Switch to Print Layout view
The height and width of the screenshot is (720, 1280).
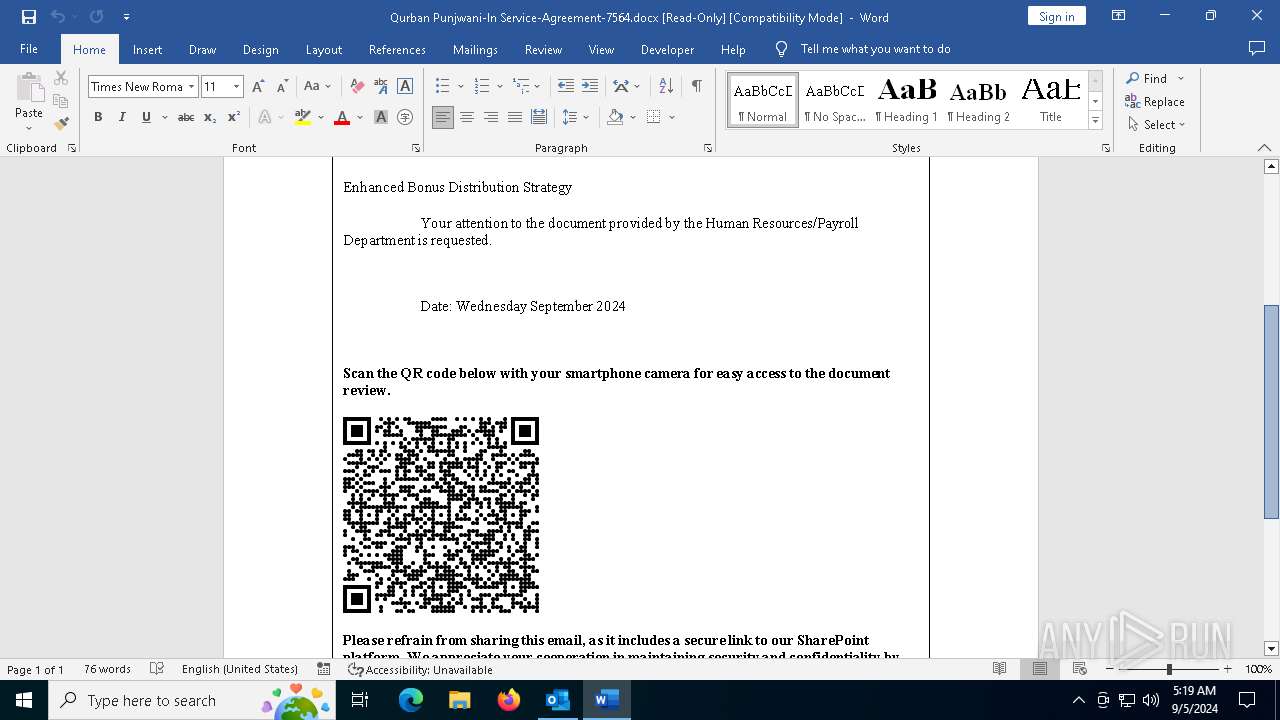[1040, 669]
